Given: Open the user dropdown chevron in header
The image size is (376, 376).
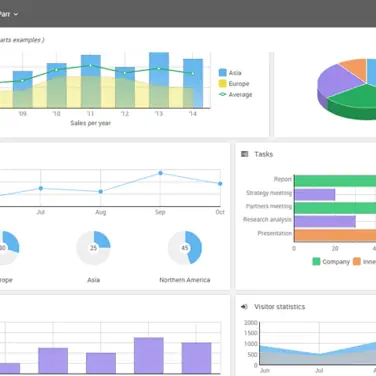Looking at the screenshot, I should click(16, 14).
